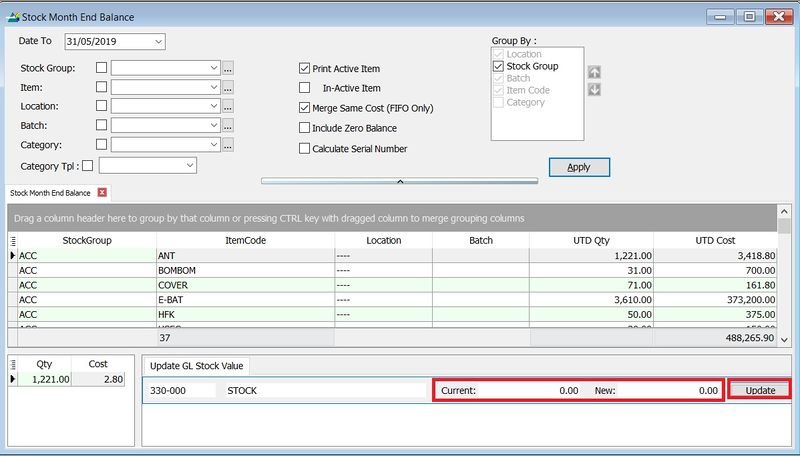The width and height of the screenshot is (800, 456).
Task: Enable Calculate Serial Number checkbox
Action: pyautogui.click(x=305, y=148)
